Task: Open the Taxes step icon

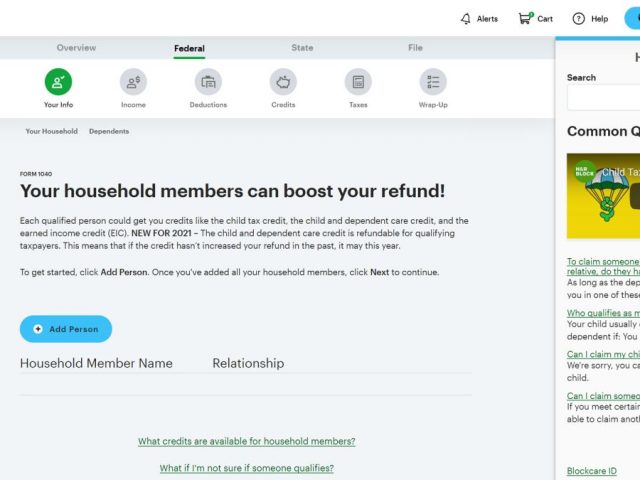Action: (x=358, y=82)
